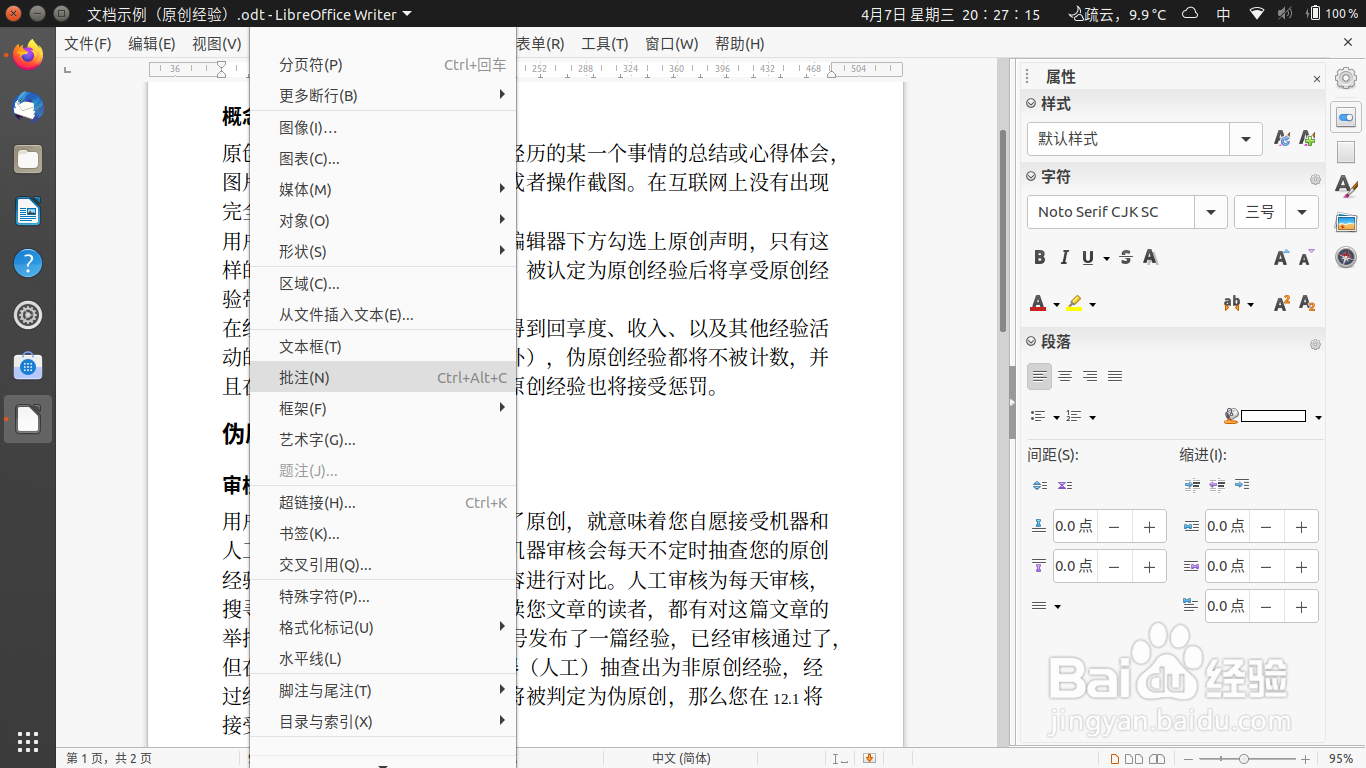
Task: Open the font name dropdown showing Noto Serif CJK SC
Action: tap(1210, 212)
